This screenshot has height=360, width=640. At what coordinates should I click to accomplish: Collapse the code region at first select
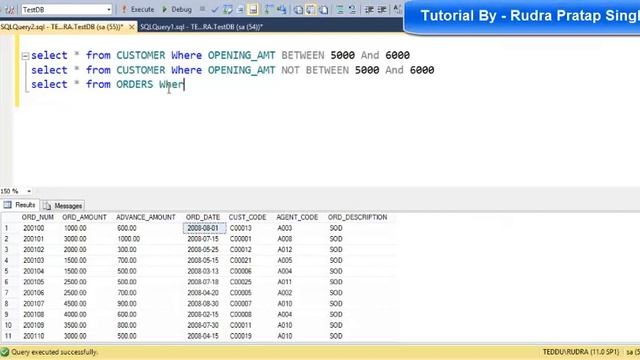click(25, 56)
